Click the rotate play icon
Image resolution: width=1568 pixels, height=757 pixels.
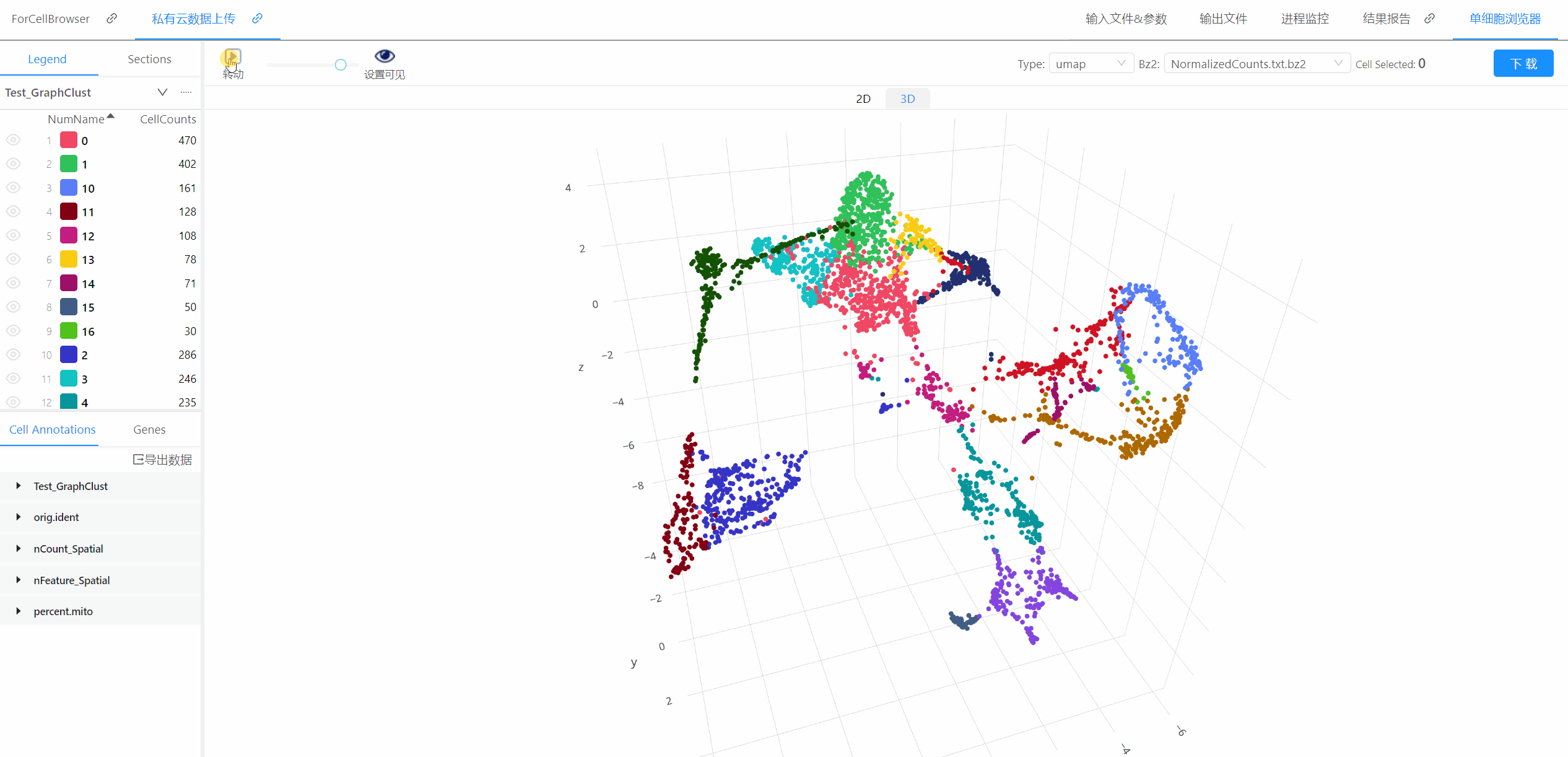[x=232, y=58]
